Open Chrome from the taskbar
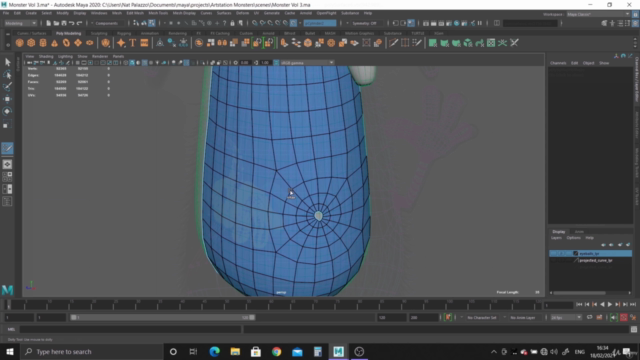This screenshot has width=640, height=360. [276, 351]
